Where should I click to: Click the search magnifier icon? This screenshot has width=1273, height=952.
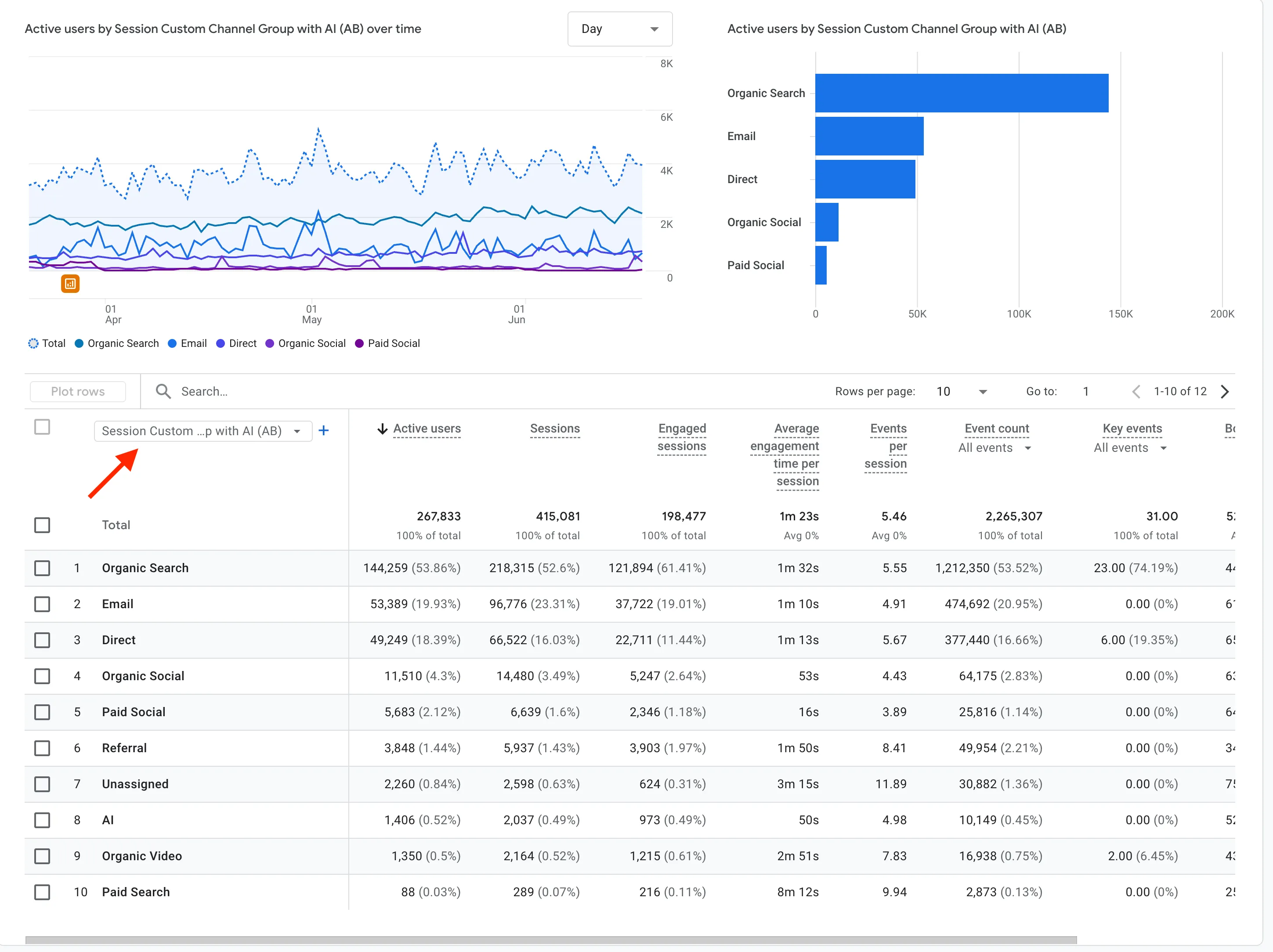coord(163,391)
